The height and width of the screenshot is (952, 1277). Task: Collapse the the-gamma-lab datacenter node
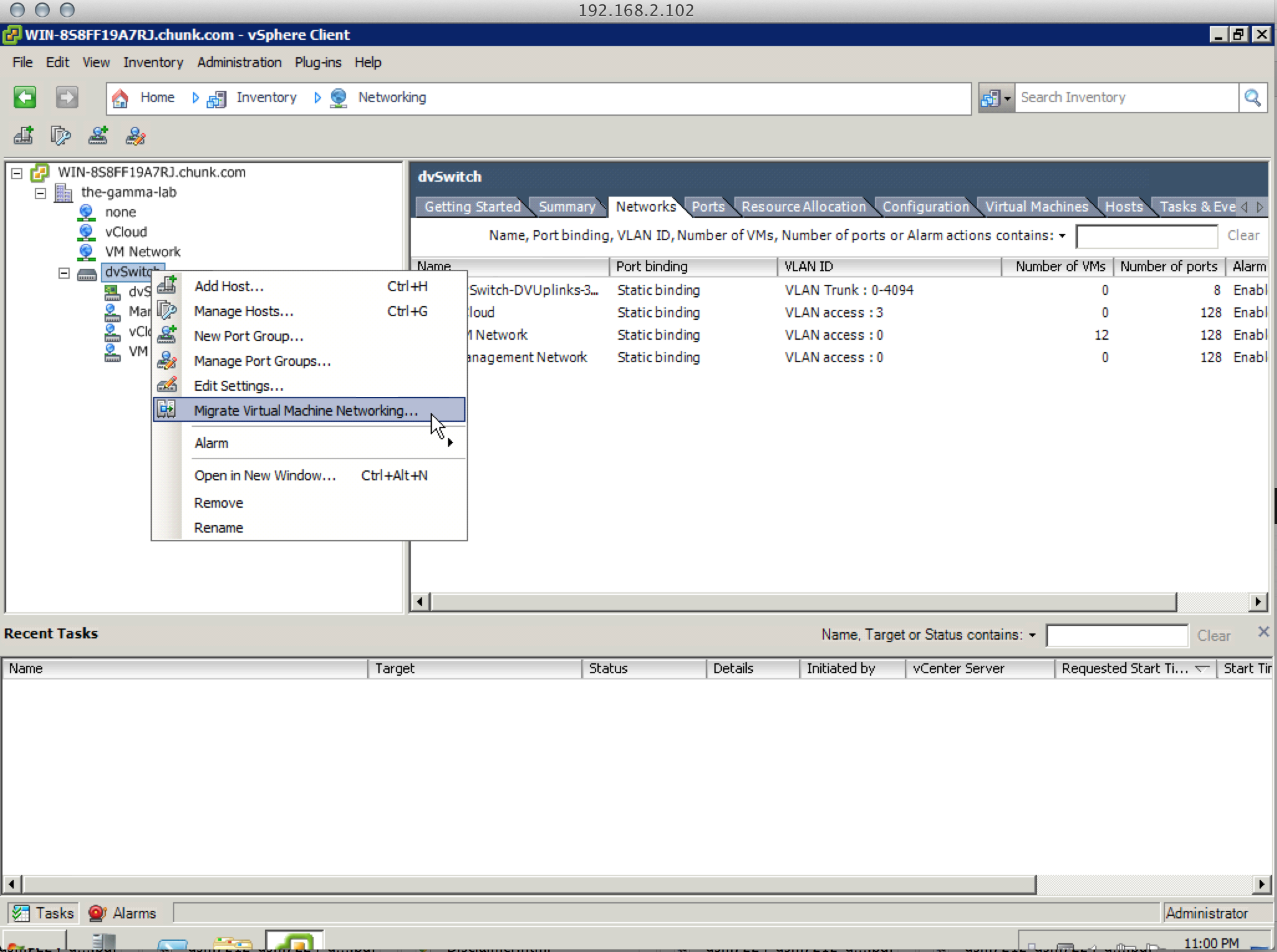[40, 193]
